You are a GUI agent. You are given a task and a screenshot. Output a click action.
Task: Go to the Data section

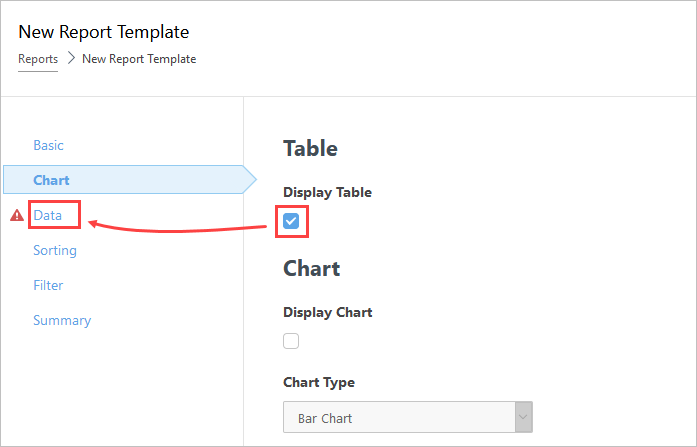[x=48, y=215]
